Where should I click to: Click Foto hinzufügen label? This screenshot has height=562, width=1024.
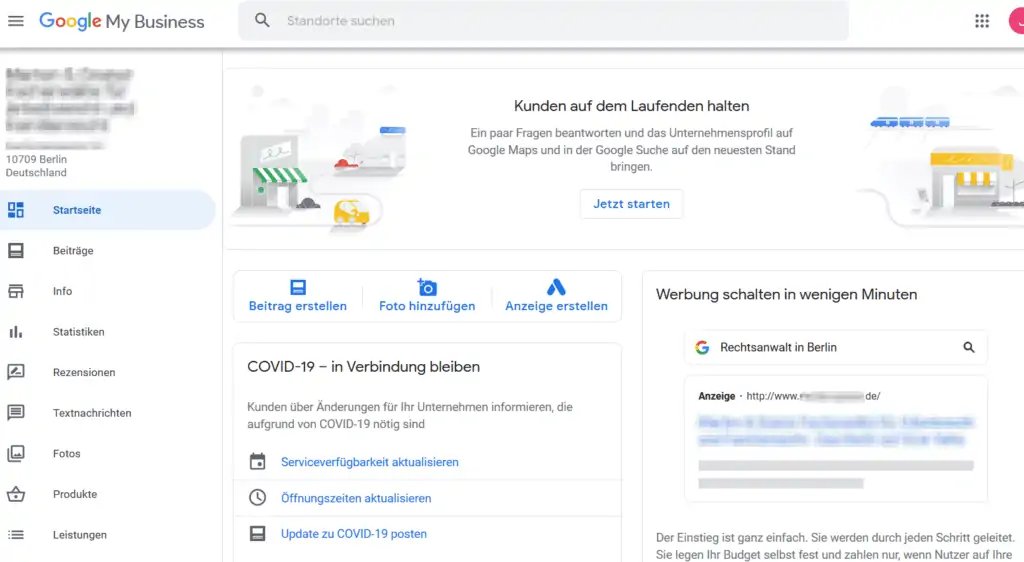427,306
